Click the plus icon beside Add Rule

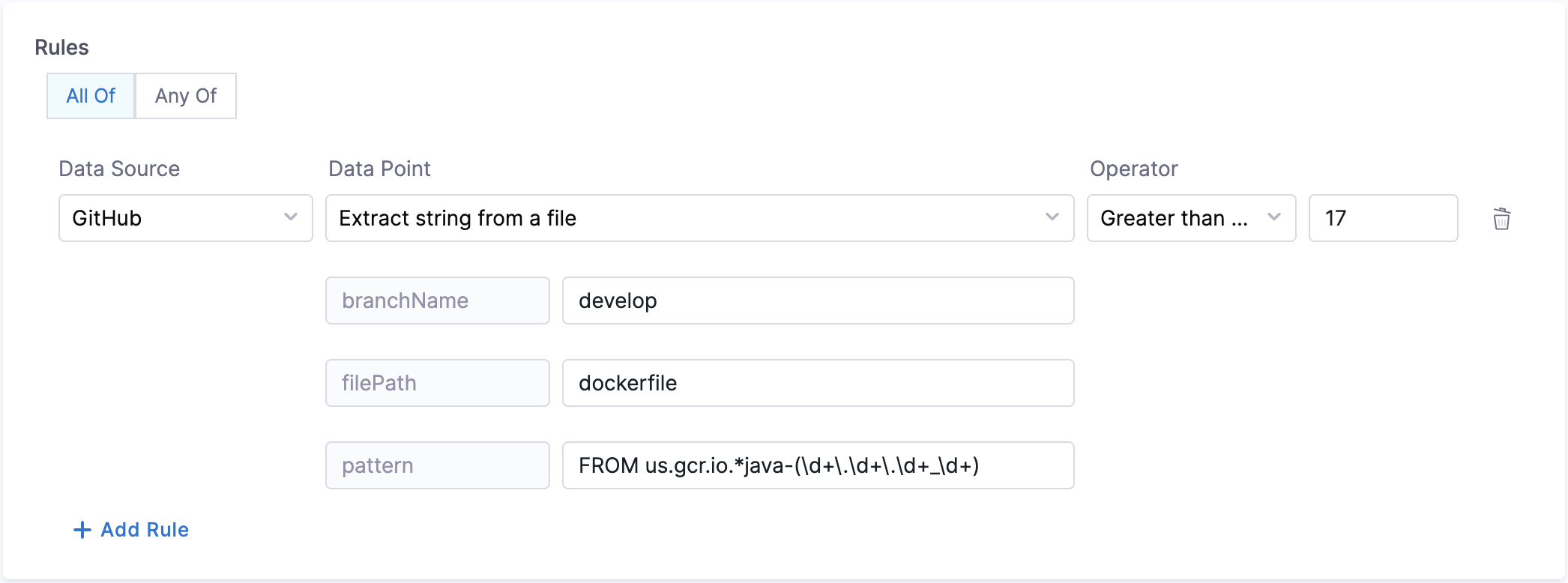[x=82, y=530]
